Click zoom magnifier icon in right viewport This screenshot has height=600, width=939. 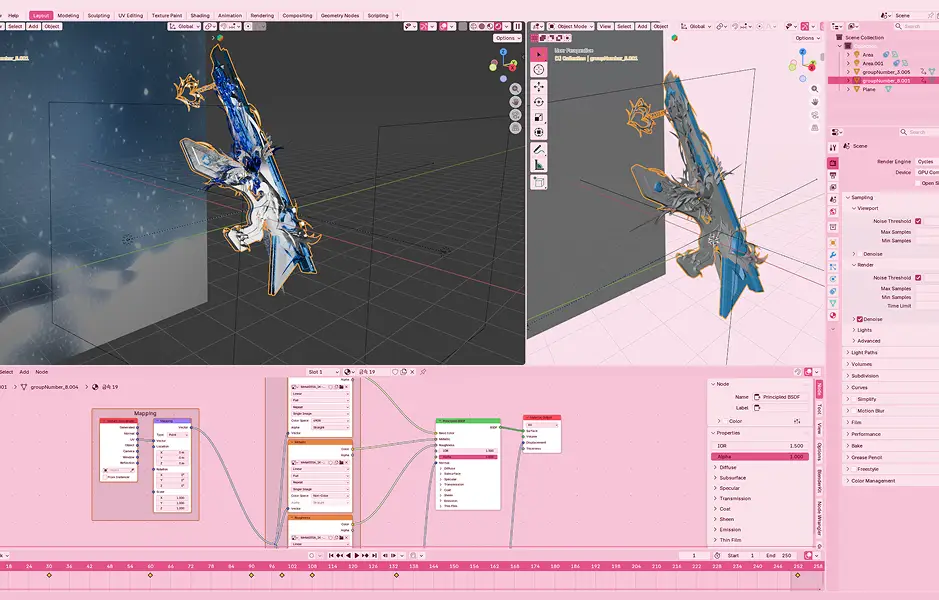coord(814,89)
